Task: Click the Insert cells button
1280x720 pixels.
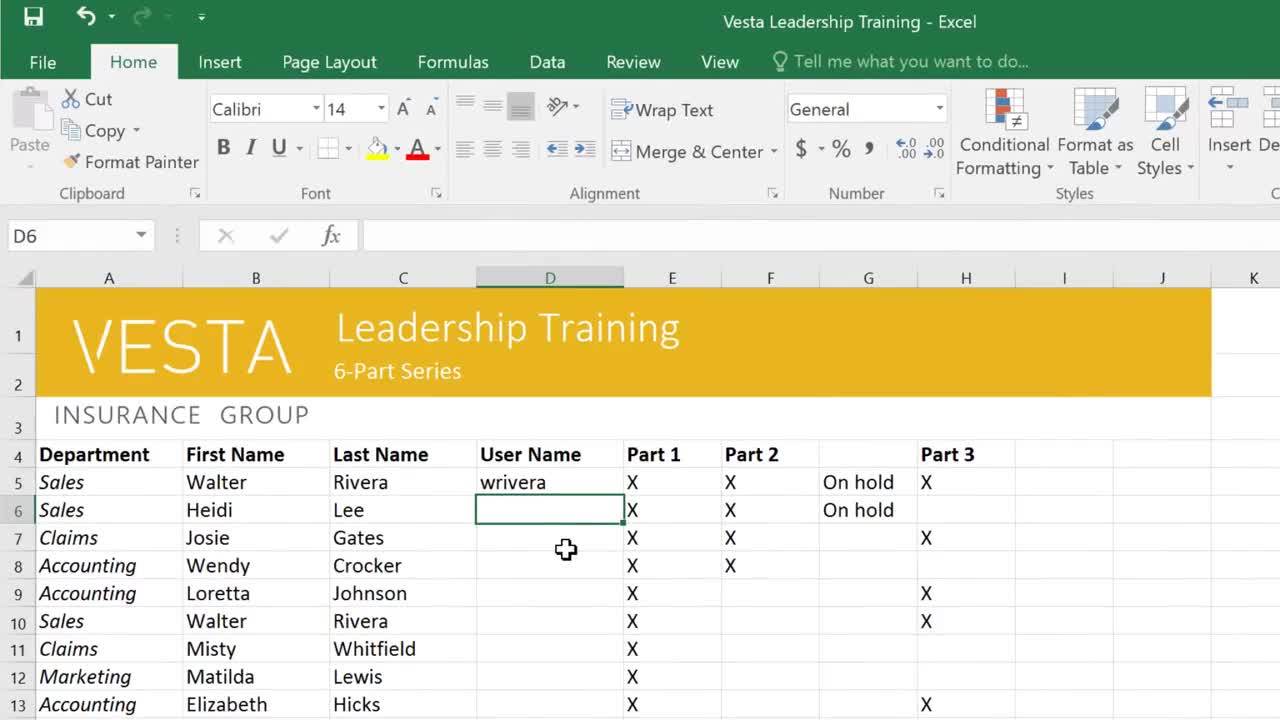Action: [x=1229, y=133]
